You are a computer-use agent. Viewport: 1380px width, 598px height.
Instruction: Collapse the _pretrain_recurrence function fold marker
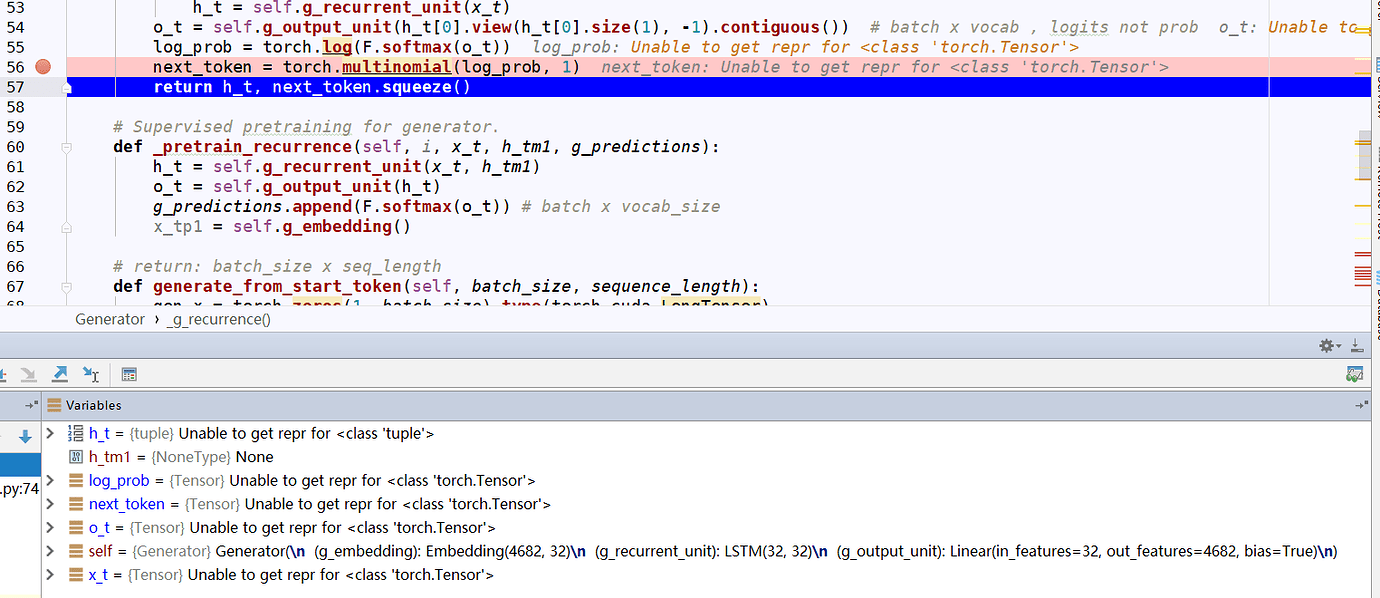click(67, 147)
